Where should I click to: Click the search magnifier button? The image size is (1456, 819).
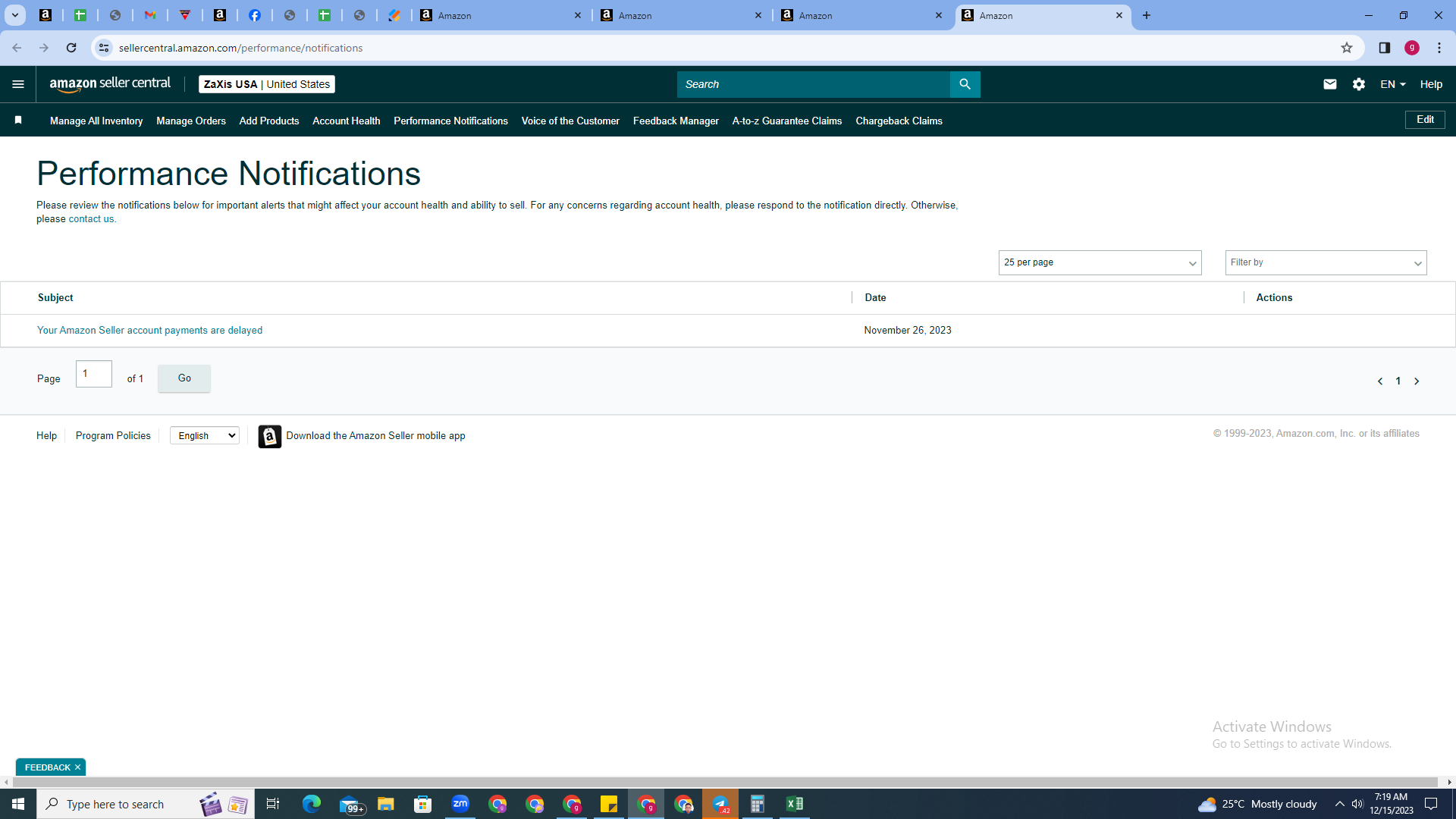(x=965, y=84)
